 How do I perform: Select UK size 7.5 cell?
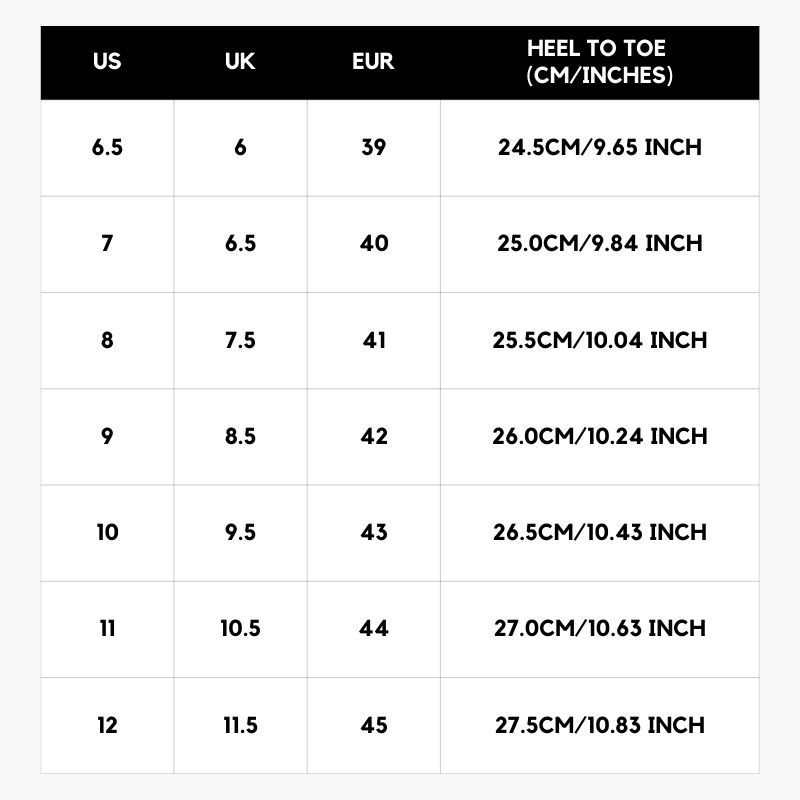point(240,340)
